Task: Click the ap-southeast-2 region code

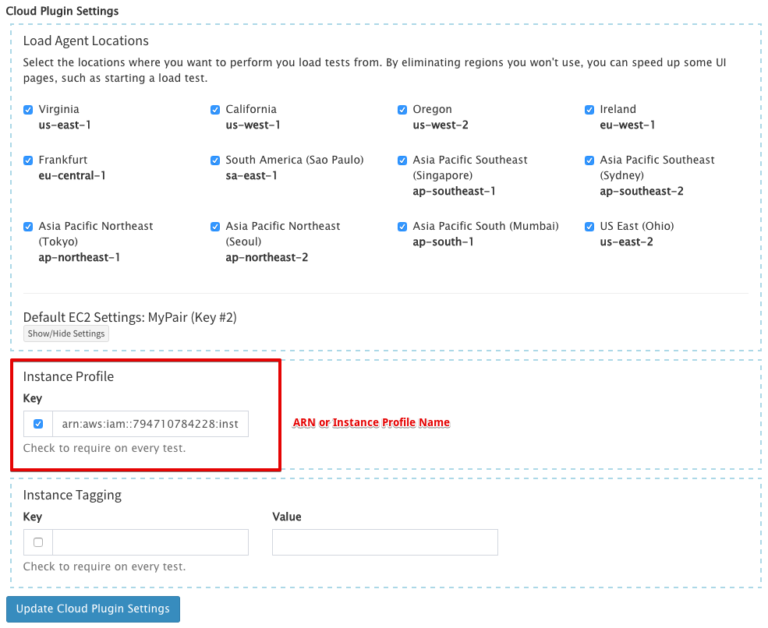Action: point(641,191)
